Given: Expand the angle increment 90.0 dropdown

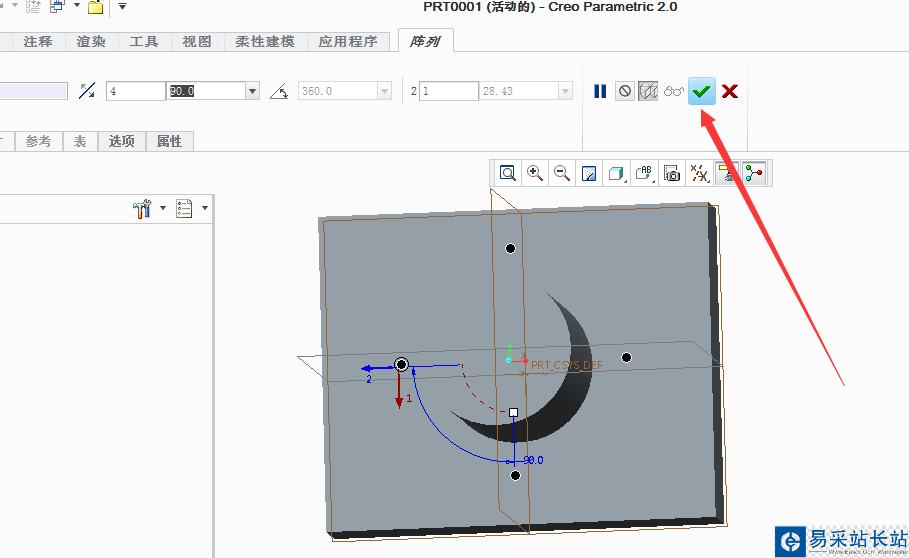Looking at the screenshot, I should click(252, 91).
